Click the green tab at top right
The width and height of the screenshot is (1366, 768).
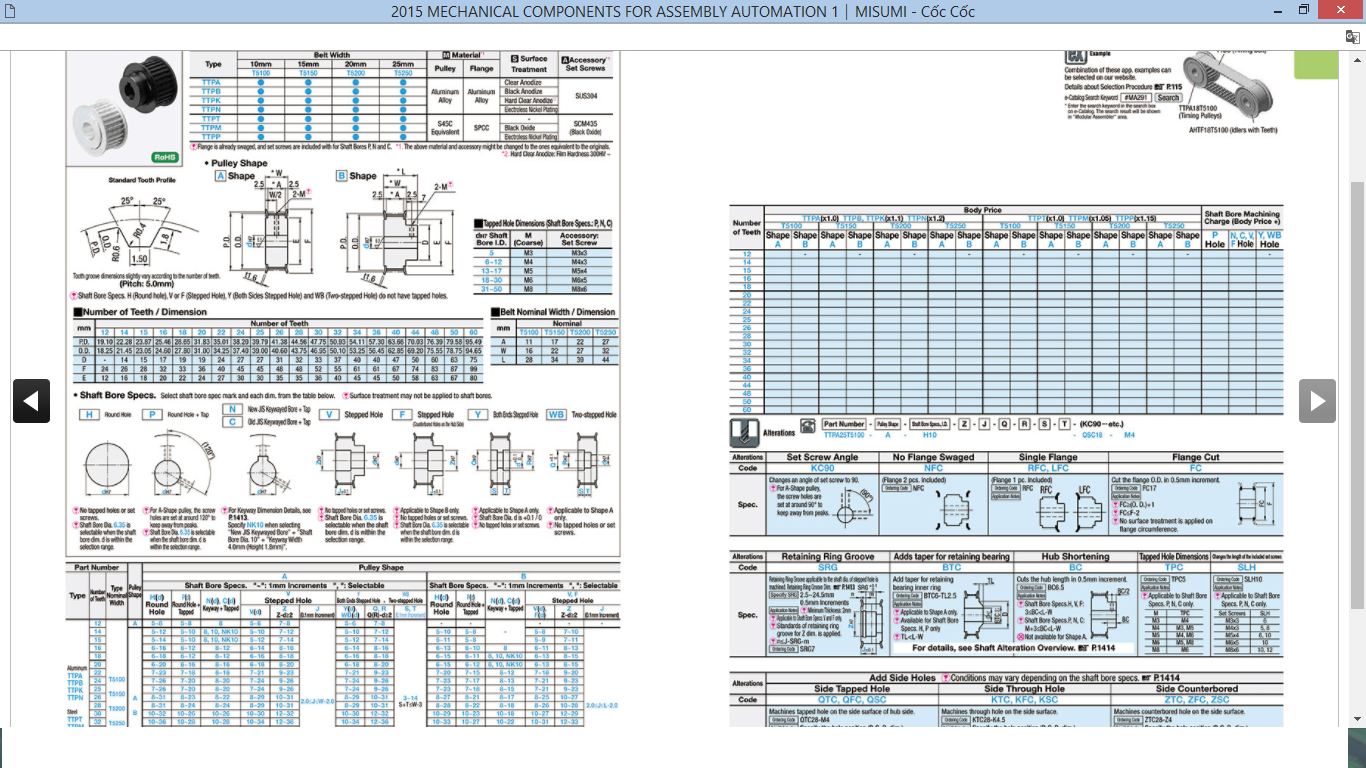[1316, 64]
